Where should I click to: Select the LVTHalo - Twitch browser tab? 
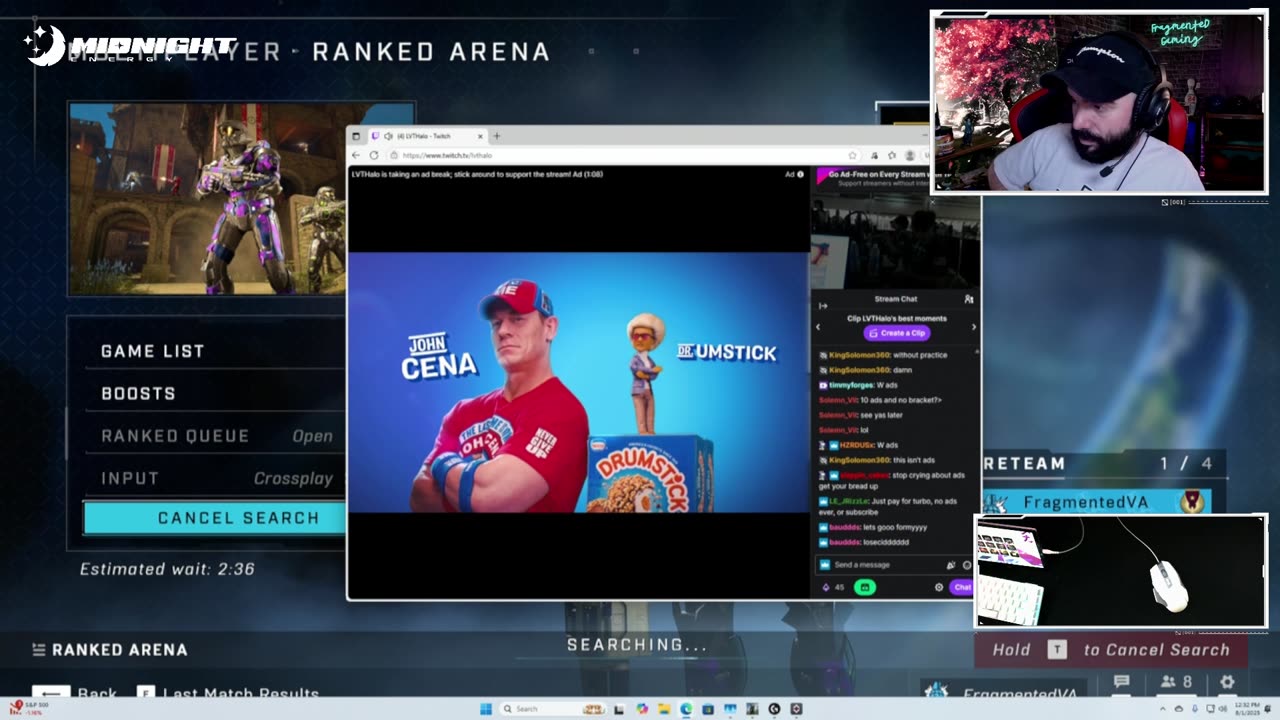click(x=426, y=136)
